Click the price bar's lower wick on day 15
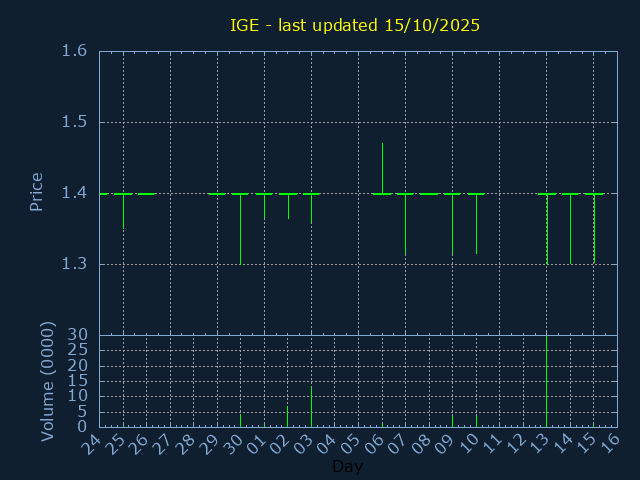640x480 pixels. [594, 232]
